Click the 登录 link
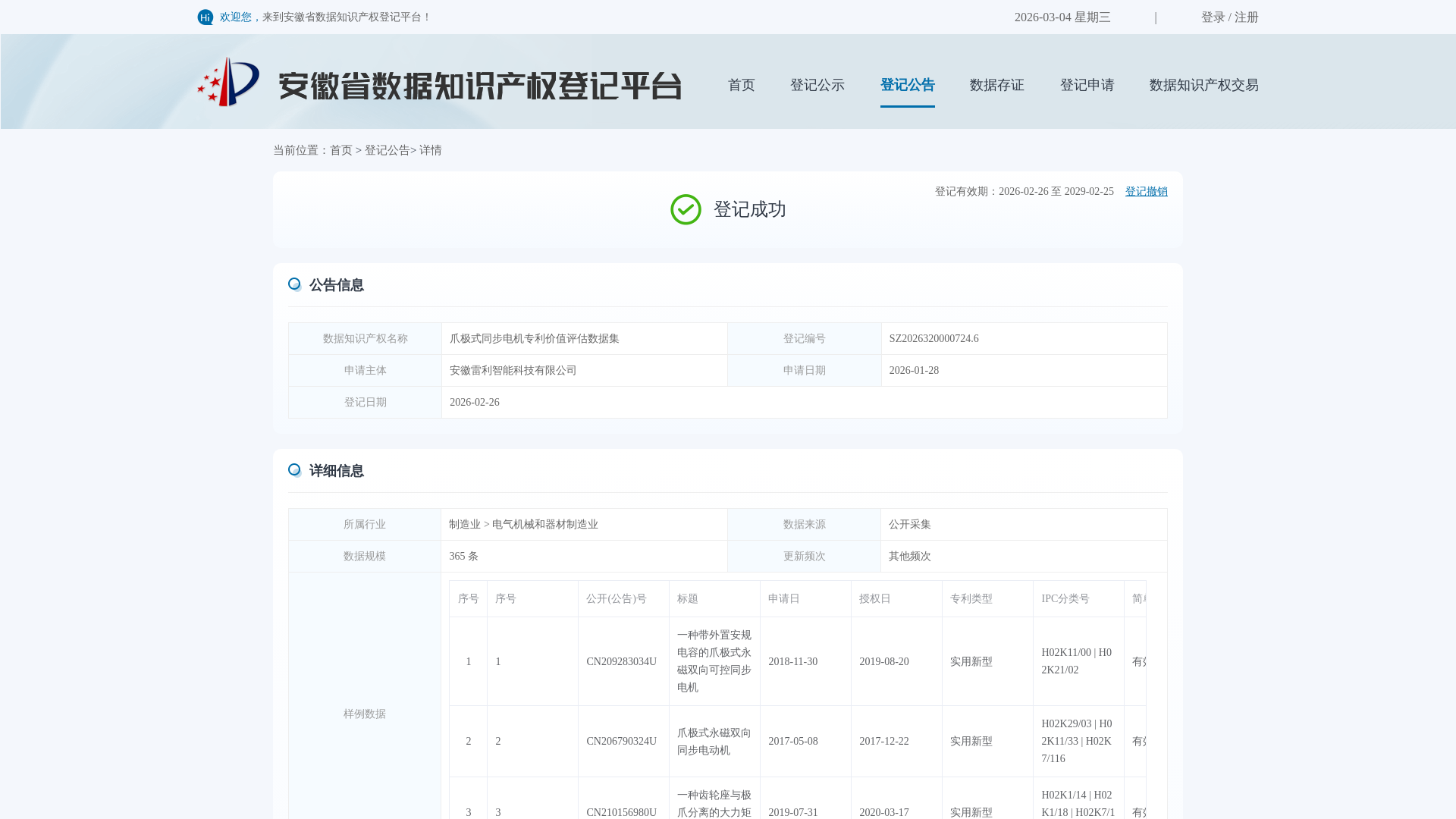This screenshot has height=819, width=1456. click(x=1213, y=17)
